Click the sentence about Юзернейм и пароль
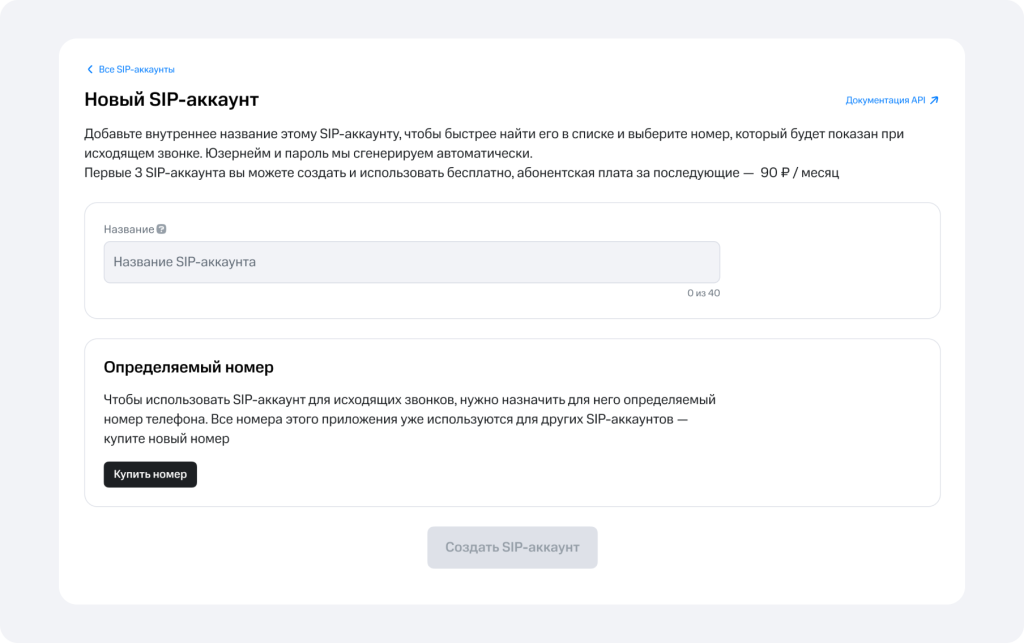1024x643 pixels. pos(369,153)
